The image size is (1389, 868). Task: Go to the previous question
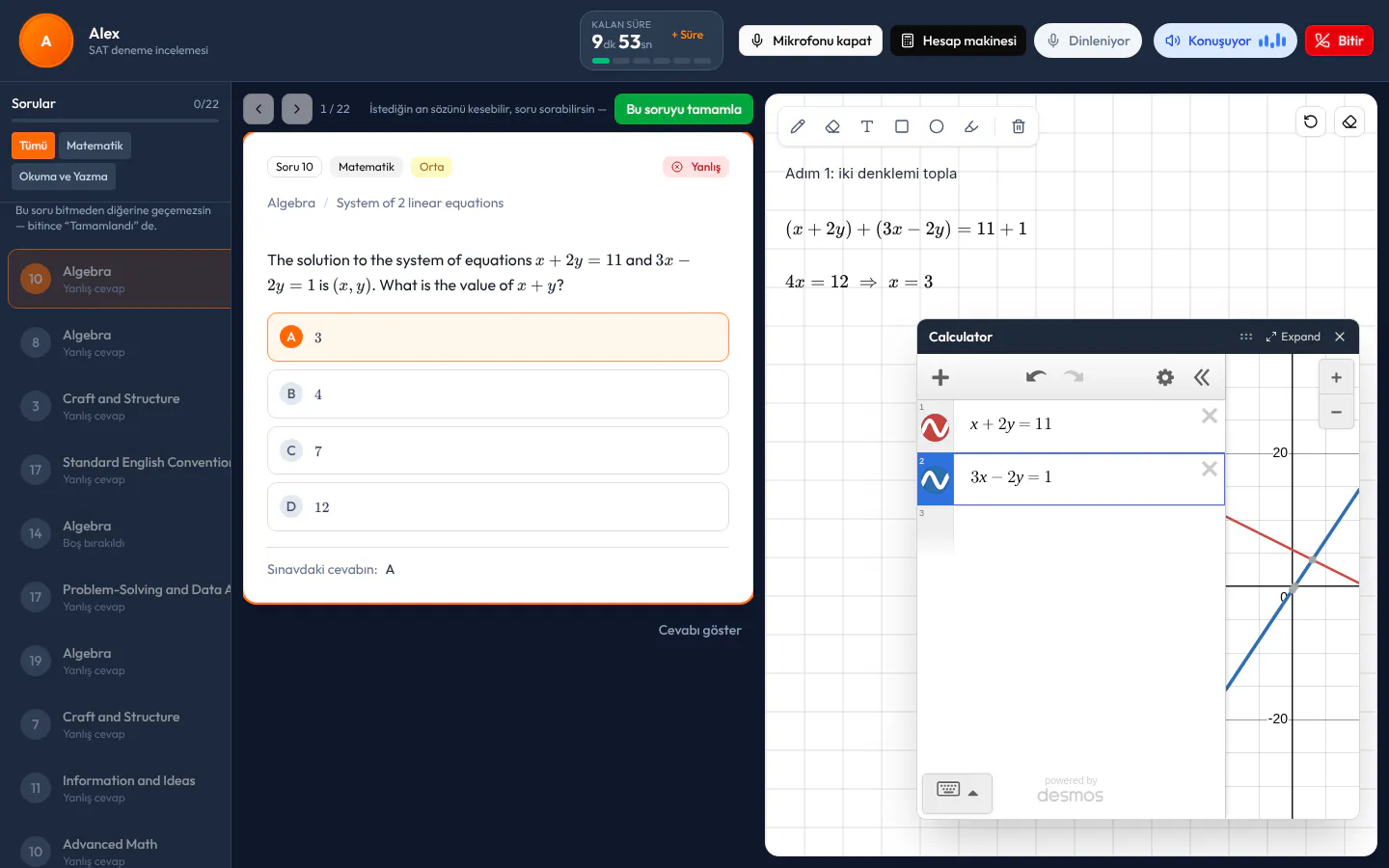click(x=259, y=109)
